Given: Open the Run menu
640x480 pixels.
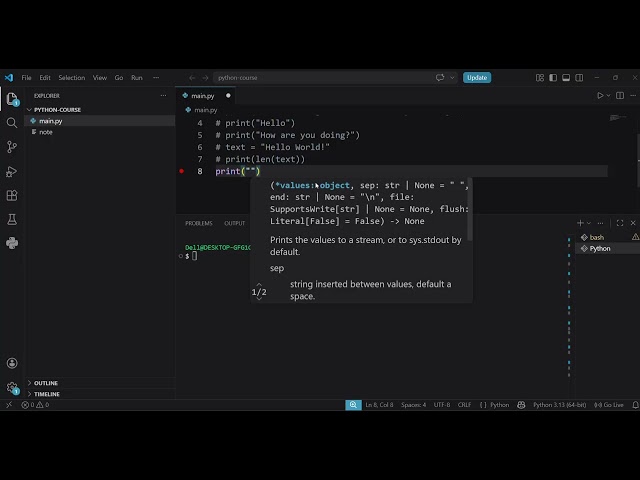Looking at the screenshot, I should point(137,78).
